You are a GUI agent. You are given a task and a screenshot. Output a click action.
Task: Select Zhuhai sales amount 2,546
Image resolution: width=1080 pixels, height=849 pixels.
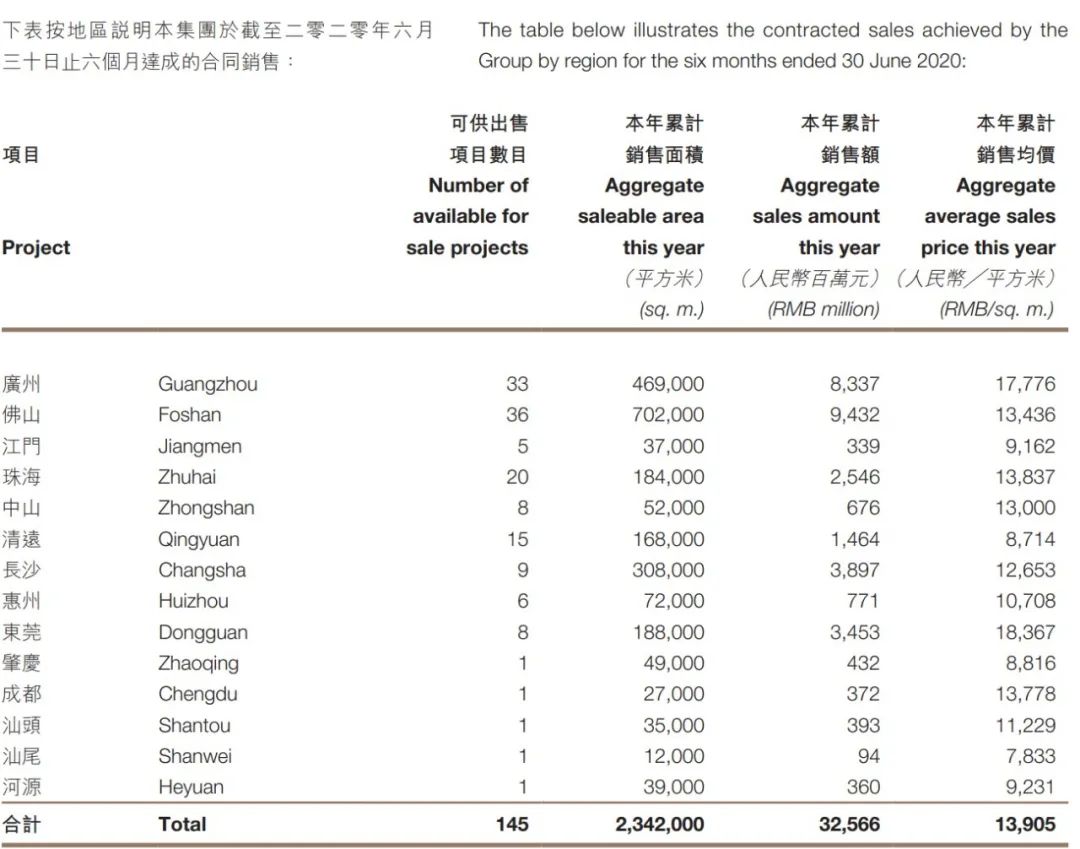point(854,476)
